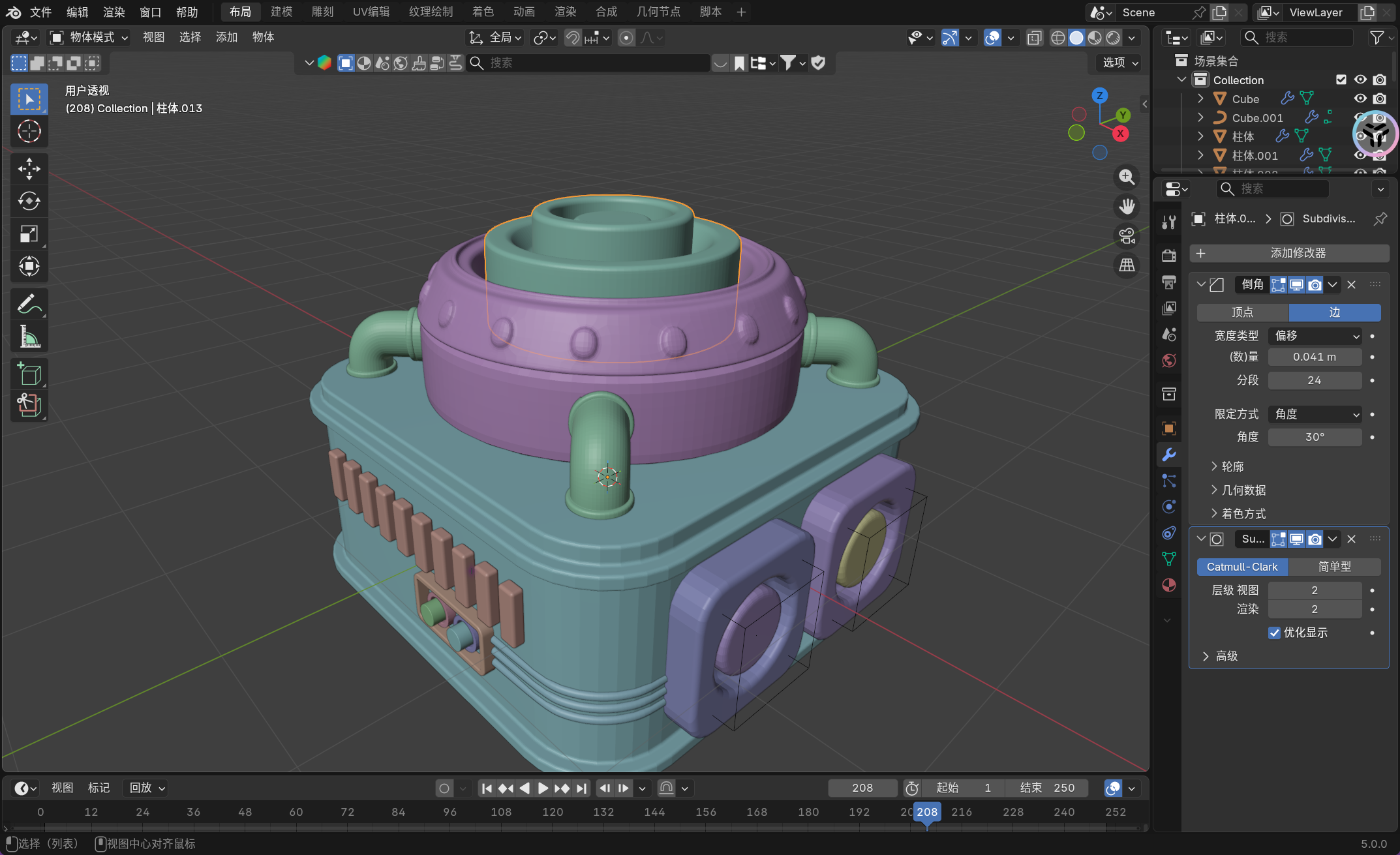Switch to the 雕刻 workspace tab
The height and width of the screenshot is (855, 1400).
click(x=322, y=12)
